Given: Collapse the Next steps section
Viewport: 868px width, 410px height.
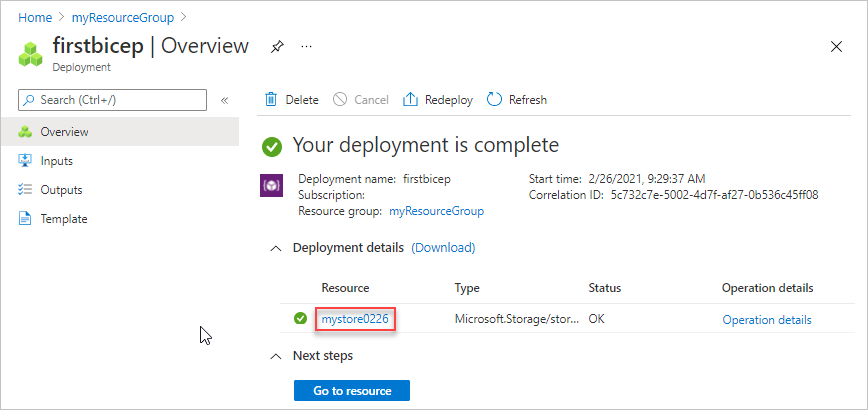Looking at the screenshot, I should [x=276, y=356].
